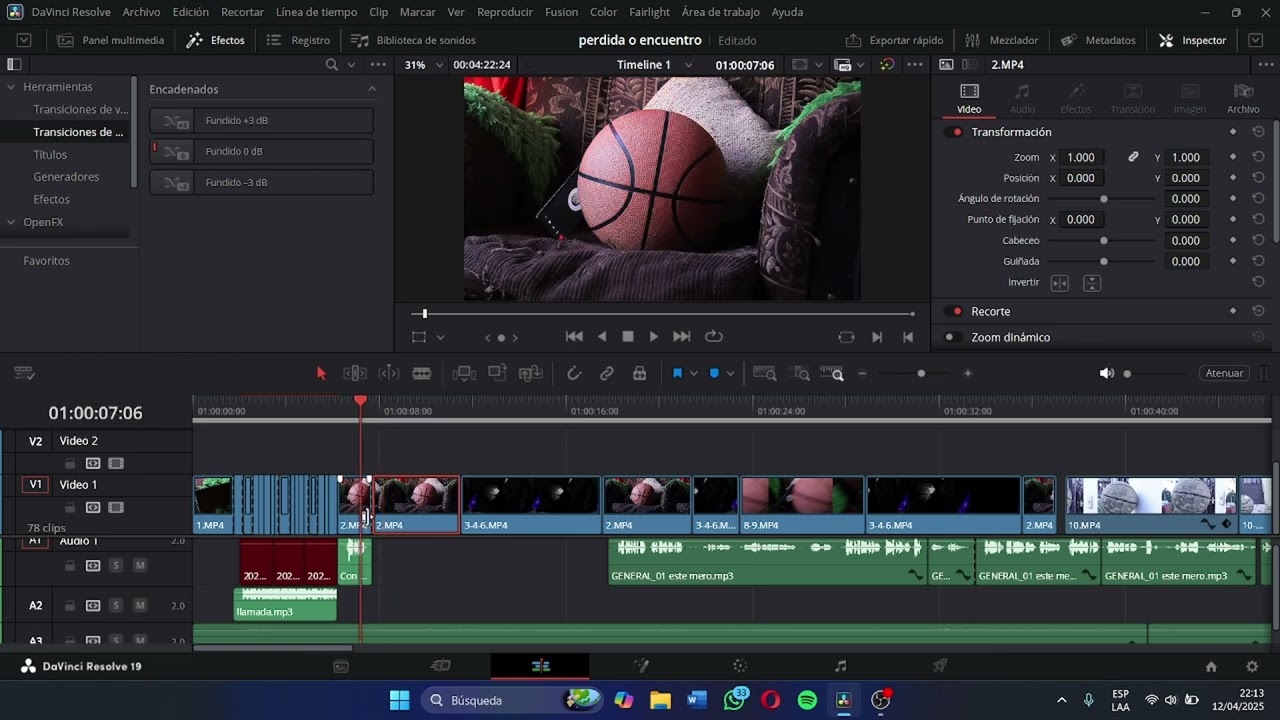Open Spotify from the taskbar
Image resolution: width=1280 pixels, height=720 pixels.
point(807,700)
